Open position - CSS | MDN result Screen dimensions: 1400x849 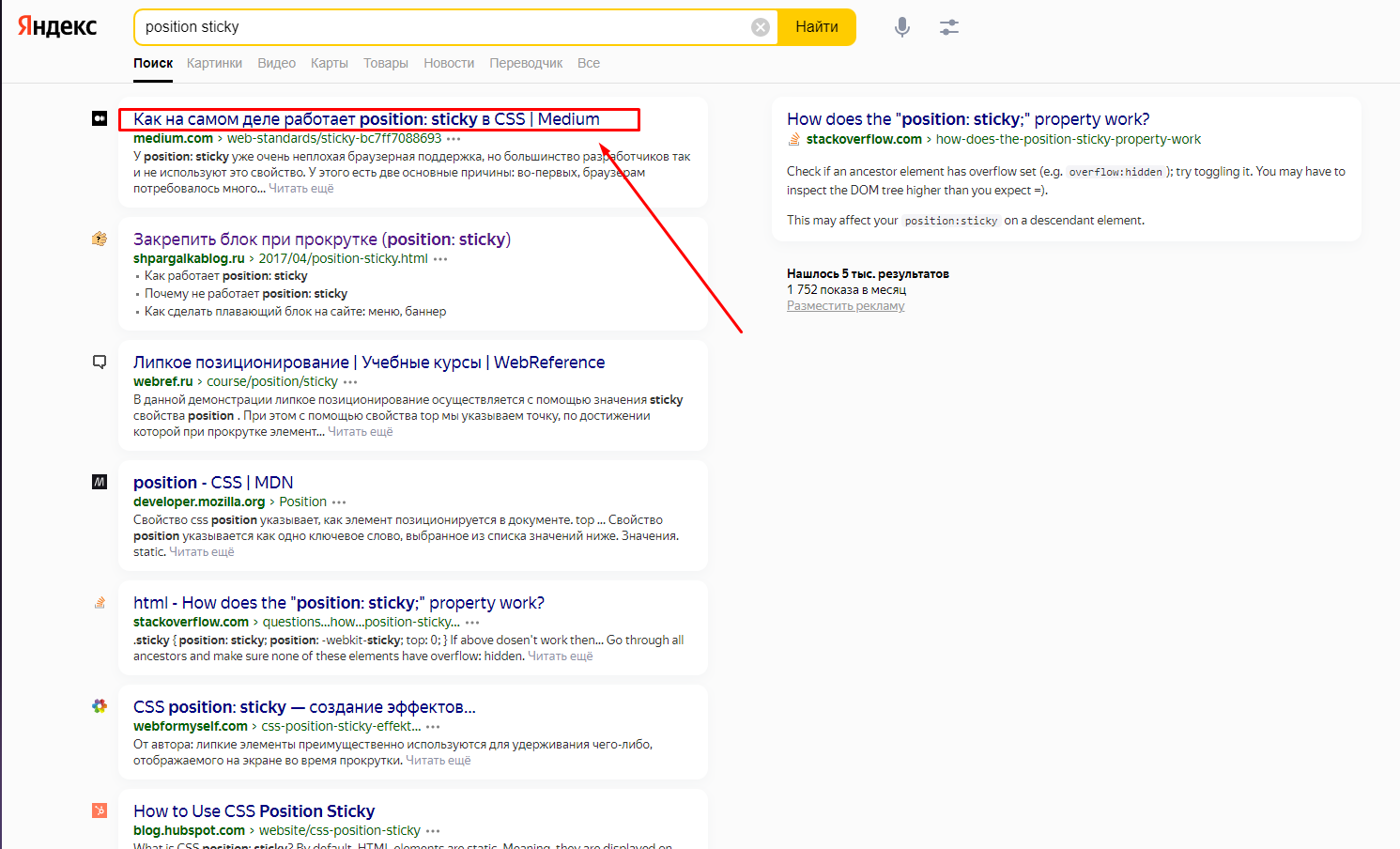[x=213, y=483]
